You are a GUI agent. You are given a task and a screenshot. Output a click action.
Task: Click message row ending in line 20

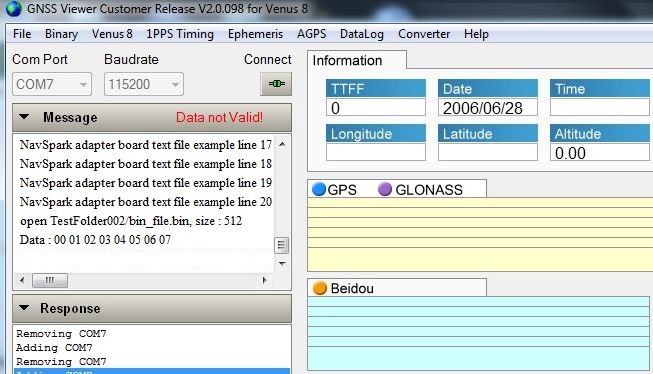click(145, 202)
